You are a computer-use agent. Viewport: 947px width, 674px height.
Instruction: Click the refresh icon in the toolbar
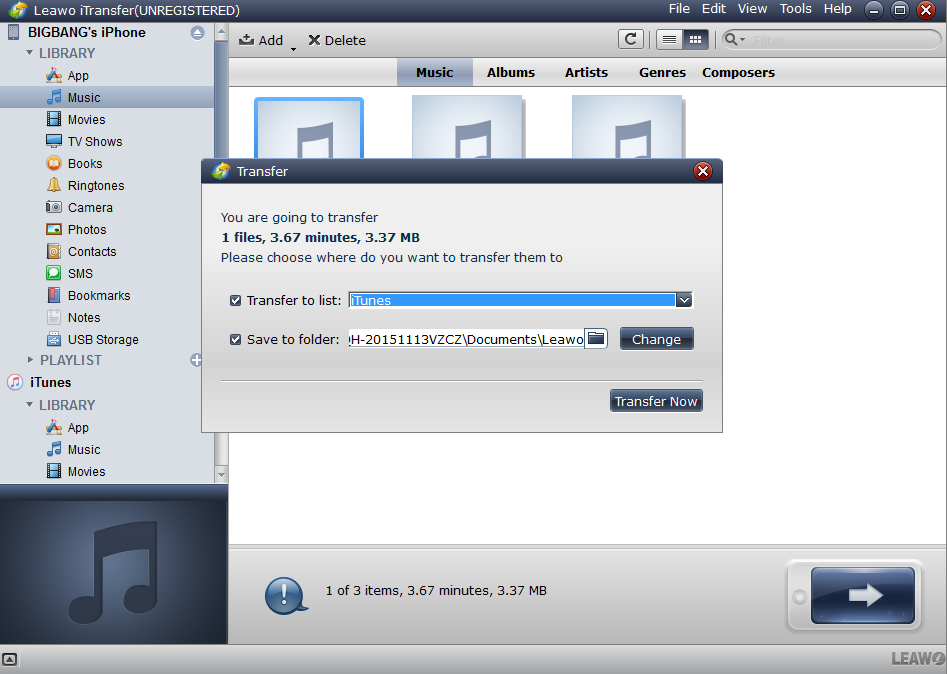point(631,40)
